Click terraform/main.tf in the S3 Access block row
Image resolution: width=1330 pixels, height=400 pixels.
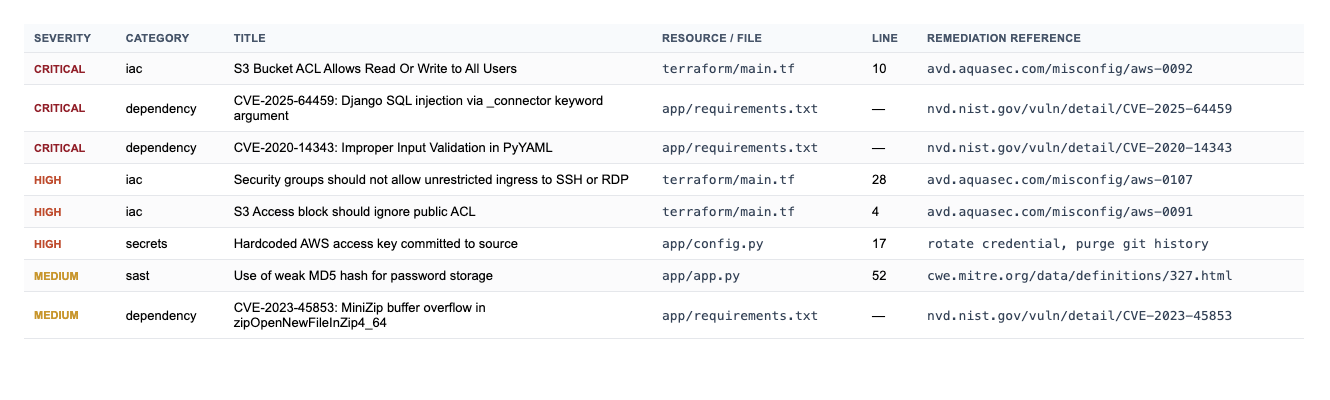(x=728, y=212)
